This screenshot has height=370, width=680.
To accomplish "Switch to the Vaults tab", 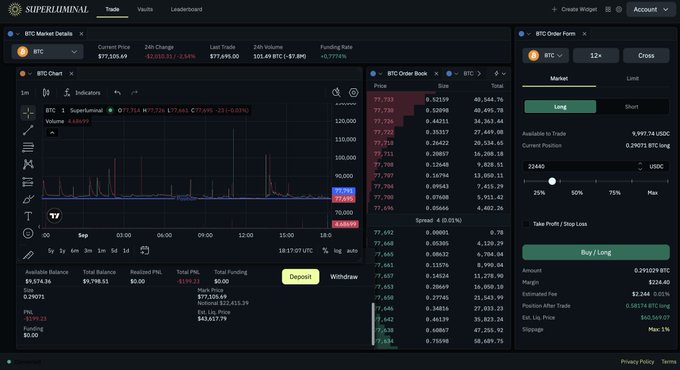I will pos(145,9).
